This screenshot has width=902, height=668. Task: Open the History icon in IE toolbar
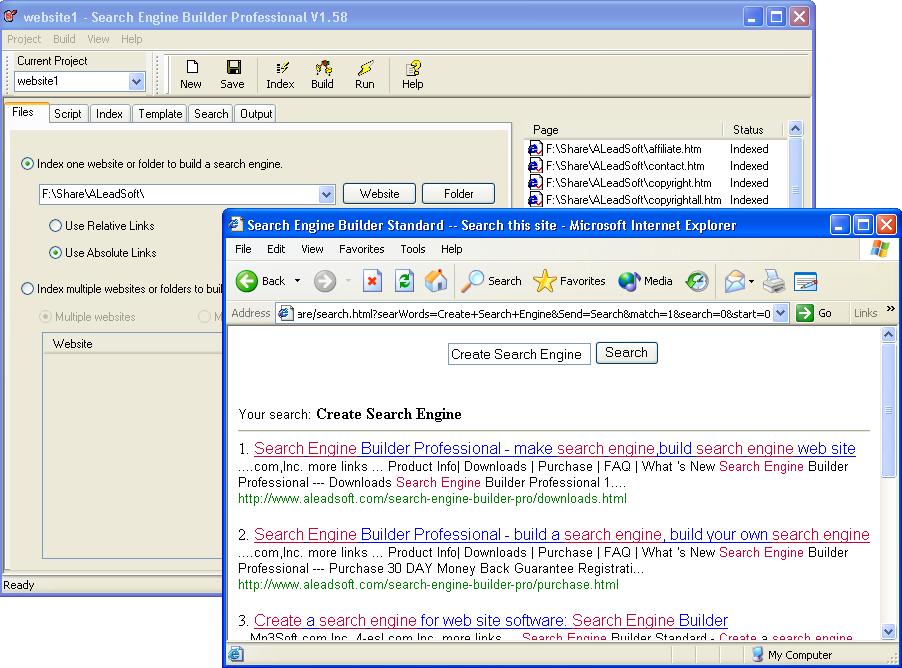click(x=697, y=281)
